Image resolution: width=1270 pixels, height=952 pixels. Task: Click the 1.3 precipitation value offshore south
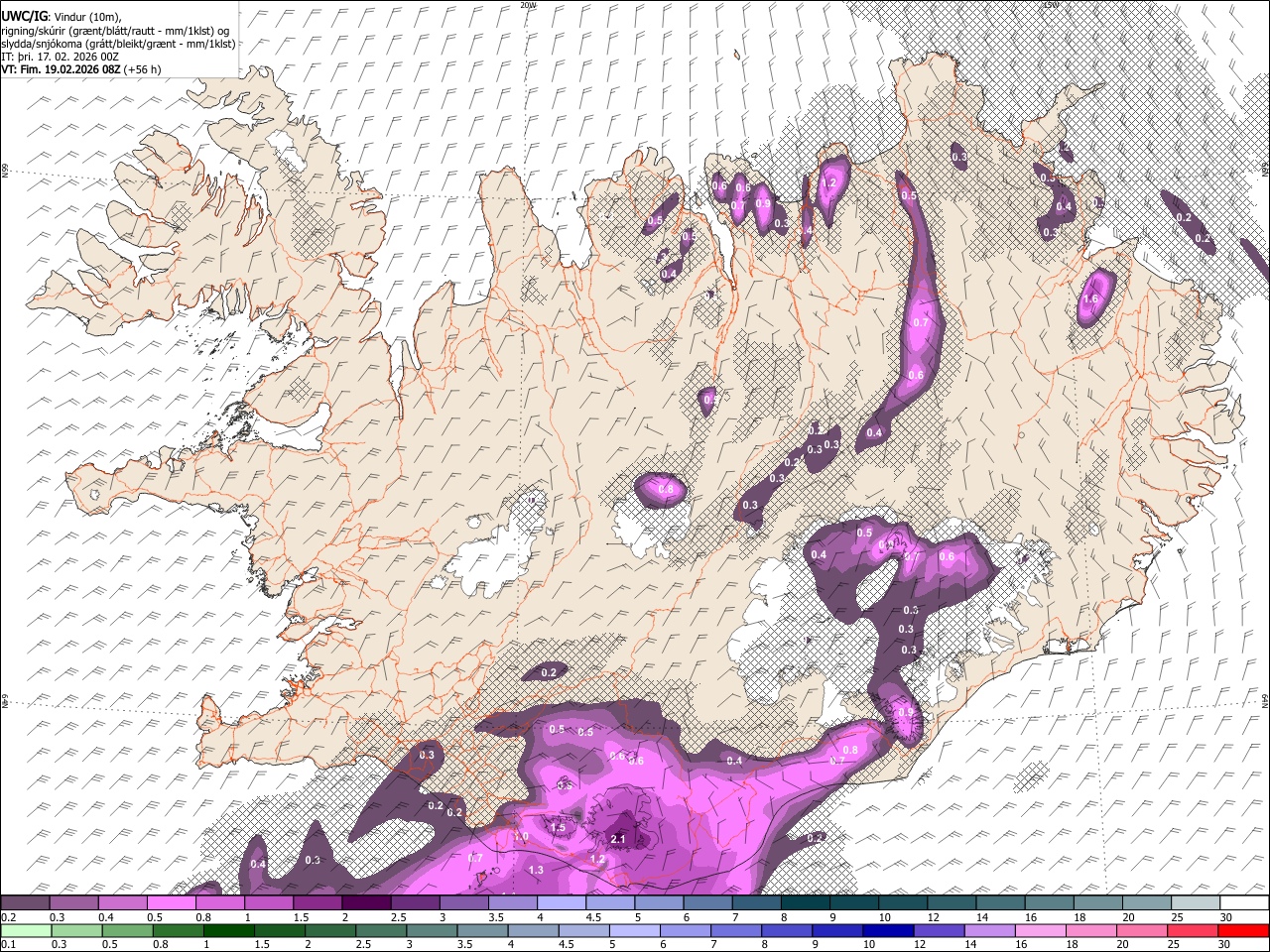(537, 870)
